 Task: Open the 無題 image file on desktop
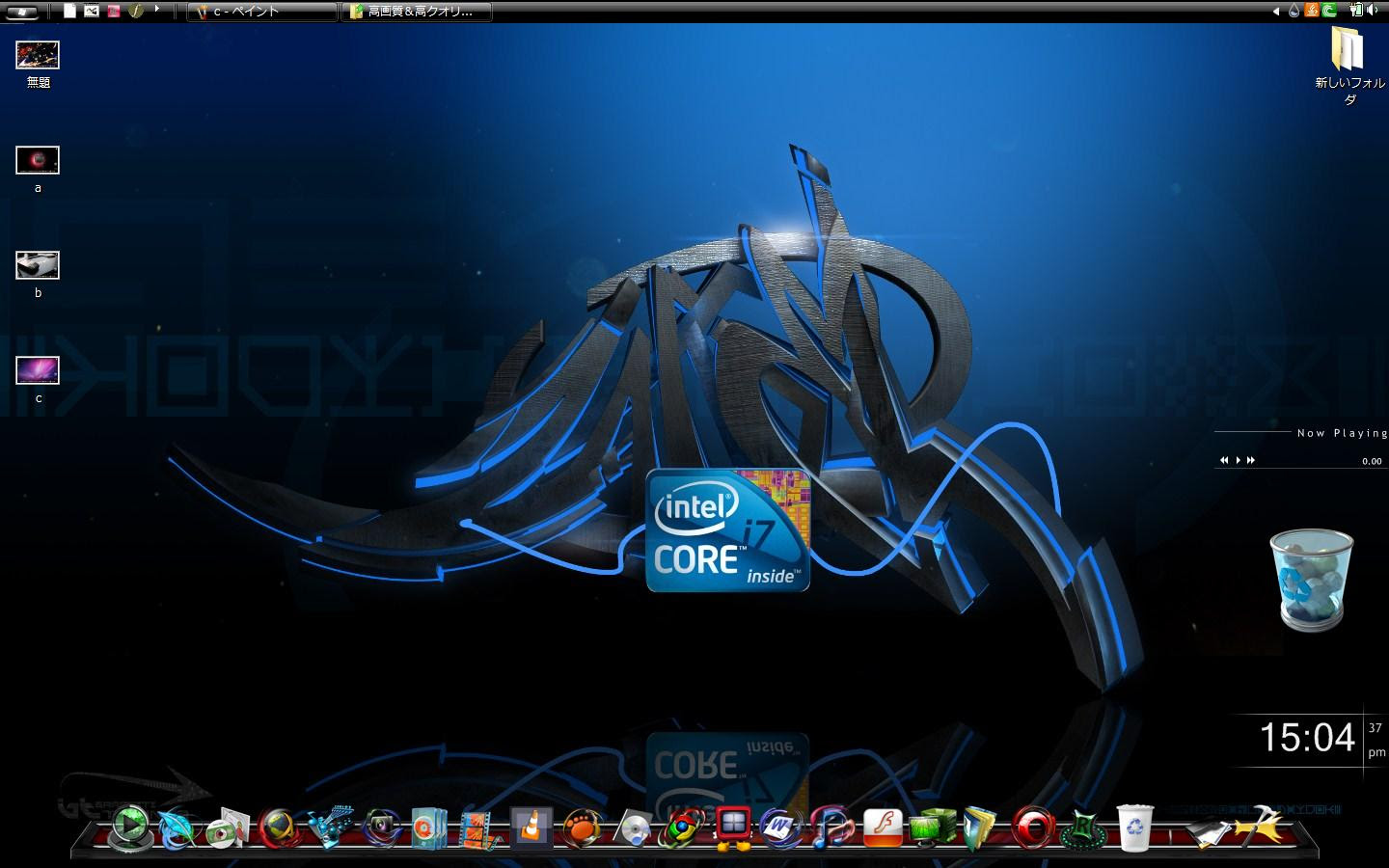click(38, 65)
